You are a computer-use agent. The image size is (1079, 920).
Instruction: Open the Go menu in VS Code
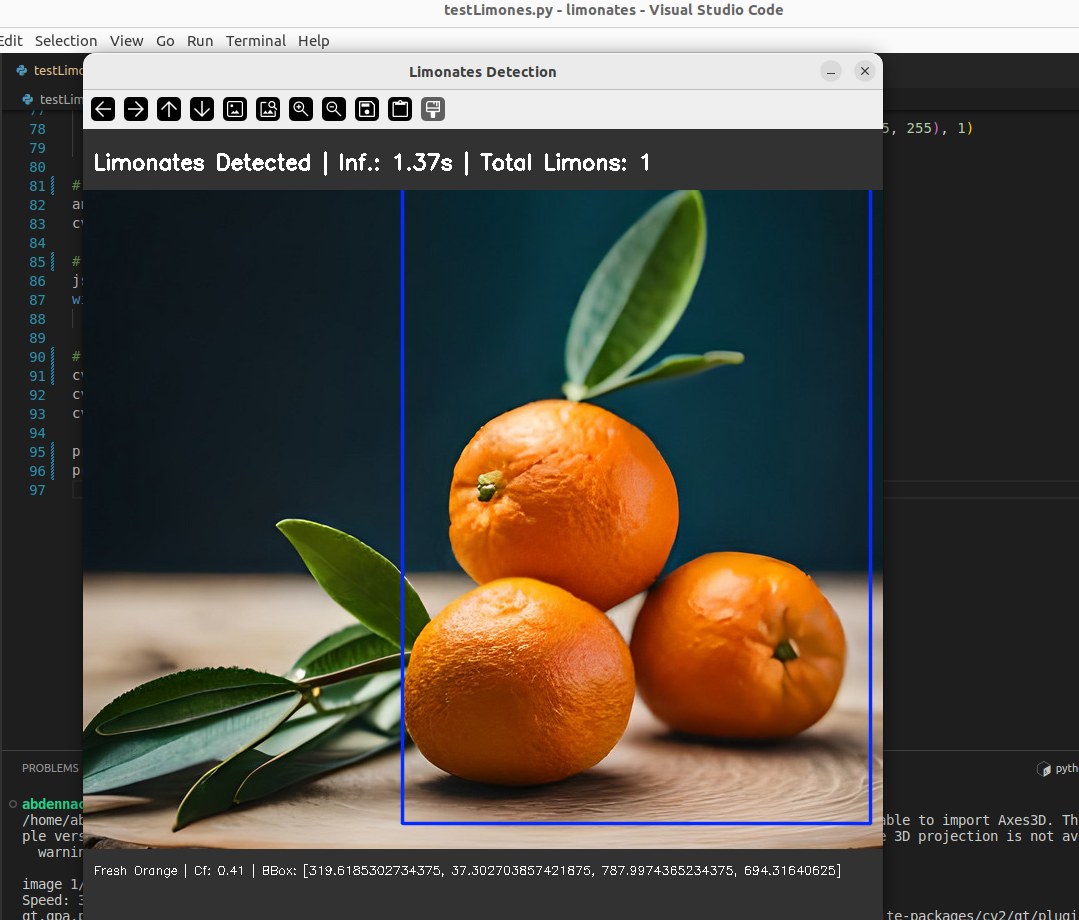(x=165, y=41)
